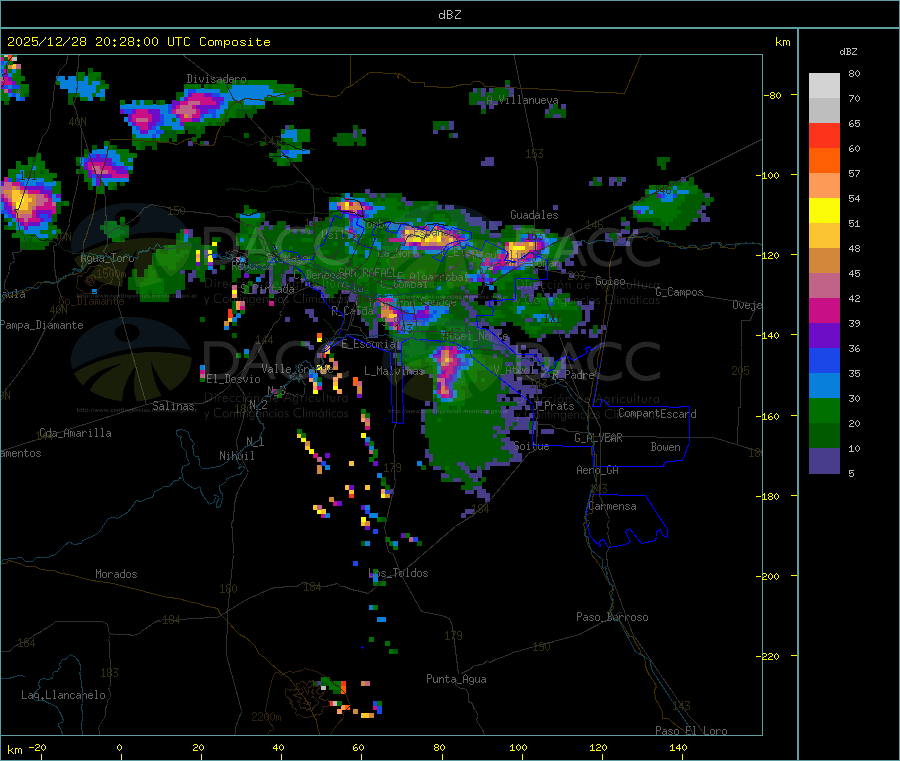Click the blue 35-36 dBZ legend swatch
This screenshot has width=900, height=761.
click(x=824, y=360)
